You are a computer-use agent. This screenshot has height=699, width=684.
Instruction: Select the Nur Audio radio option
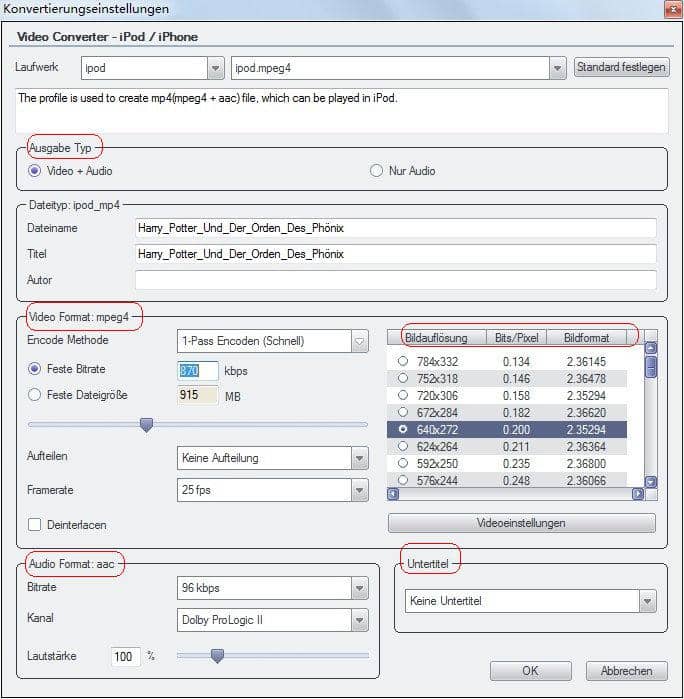point(376,171)
